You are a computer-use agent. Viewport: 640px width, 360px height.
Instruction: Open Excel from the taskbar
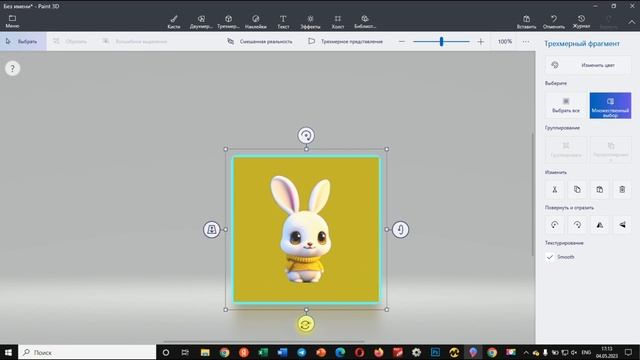point(263,352)
